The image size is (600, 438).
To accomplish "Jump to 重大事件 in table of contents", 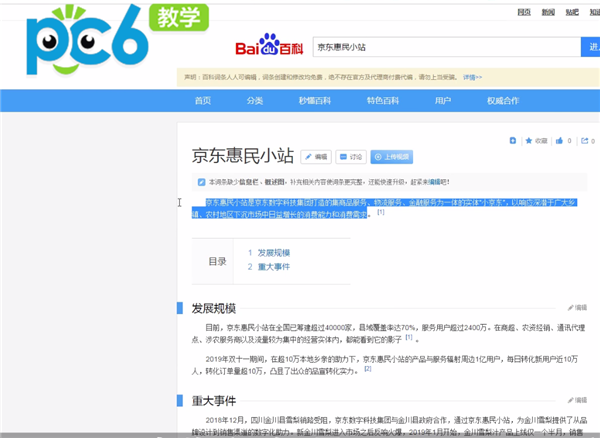I will pyautogui.click(x=274, y=267).
